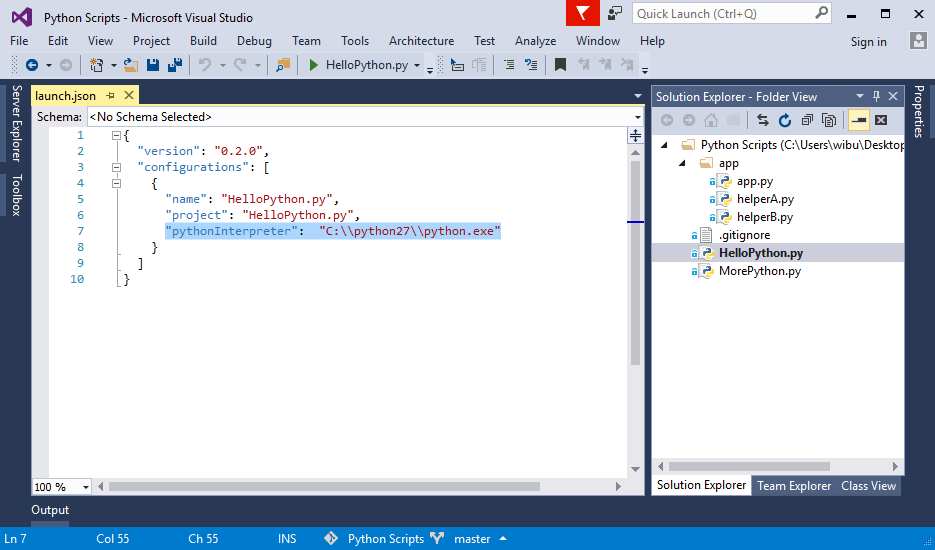This screenshot has width=935, height=550.
Task: Click the editor vertical scrollbar thumb
Action: [x=635, y=262]
